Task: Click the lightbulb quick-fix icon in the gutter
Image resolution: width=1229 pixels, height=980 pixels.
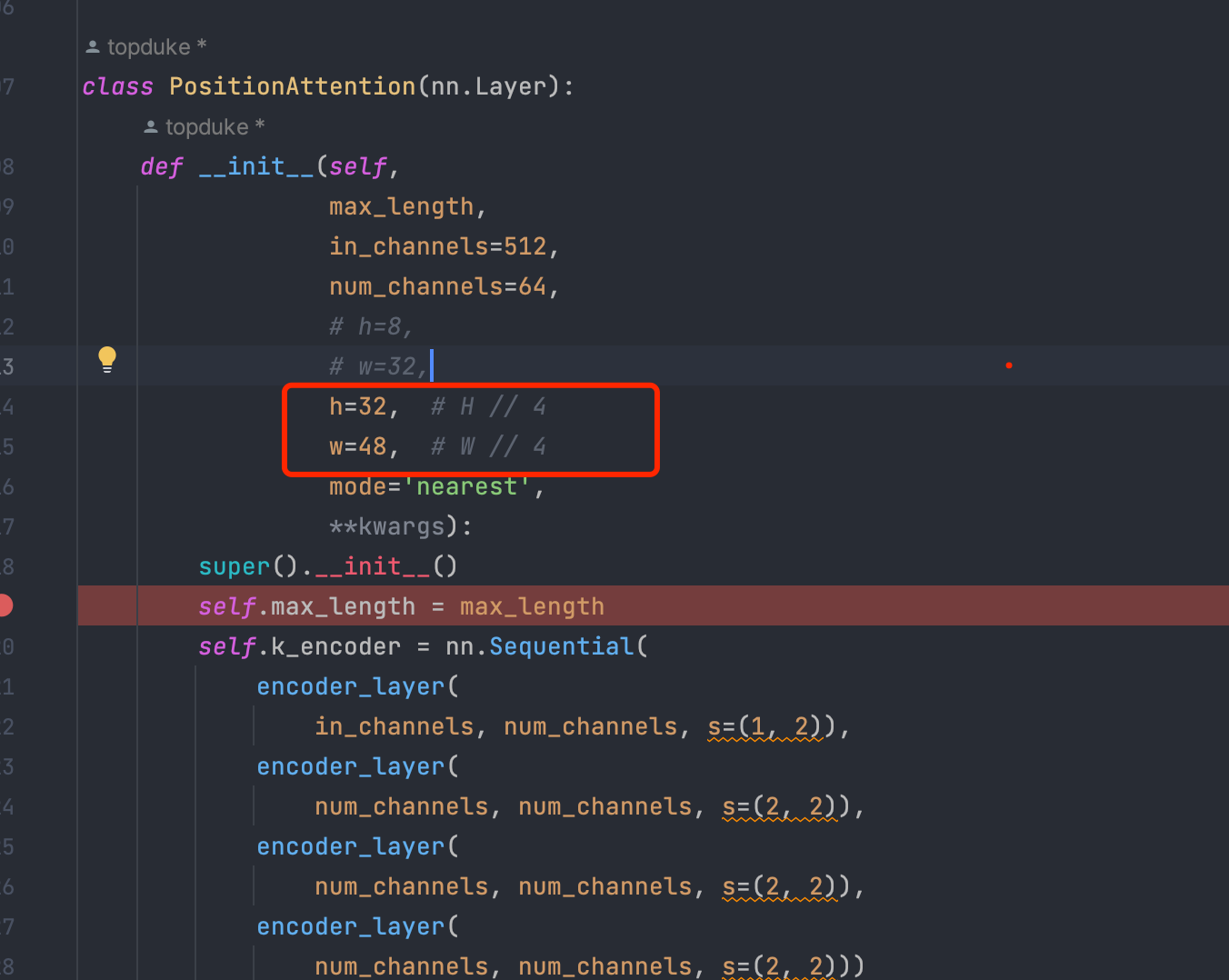Action: (106, 359)
